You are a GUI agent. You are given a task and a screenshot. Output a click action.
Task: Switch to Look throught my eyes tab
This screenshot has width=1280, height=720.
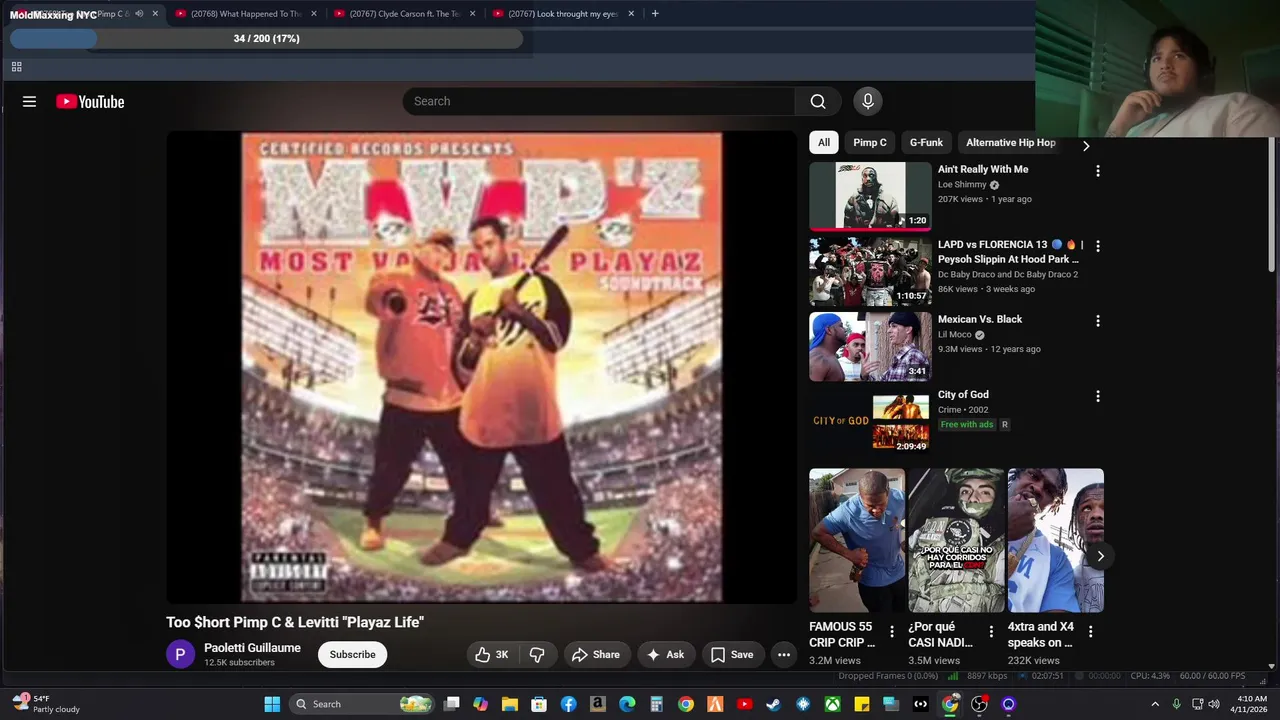pos(563,14)
